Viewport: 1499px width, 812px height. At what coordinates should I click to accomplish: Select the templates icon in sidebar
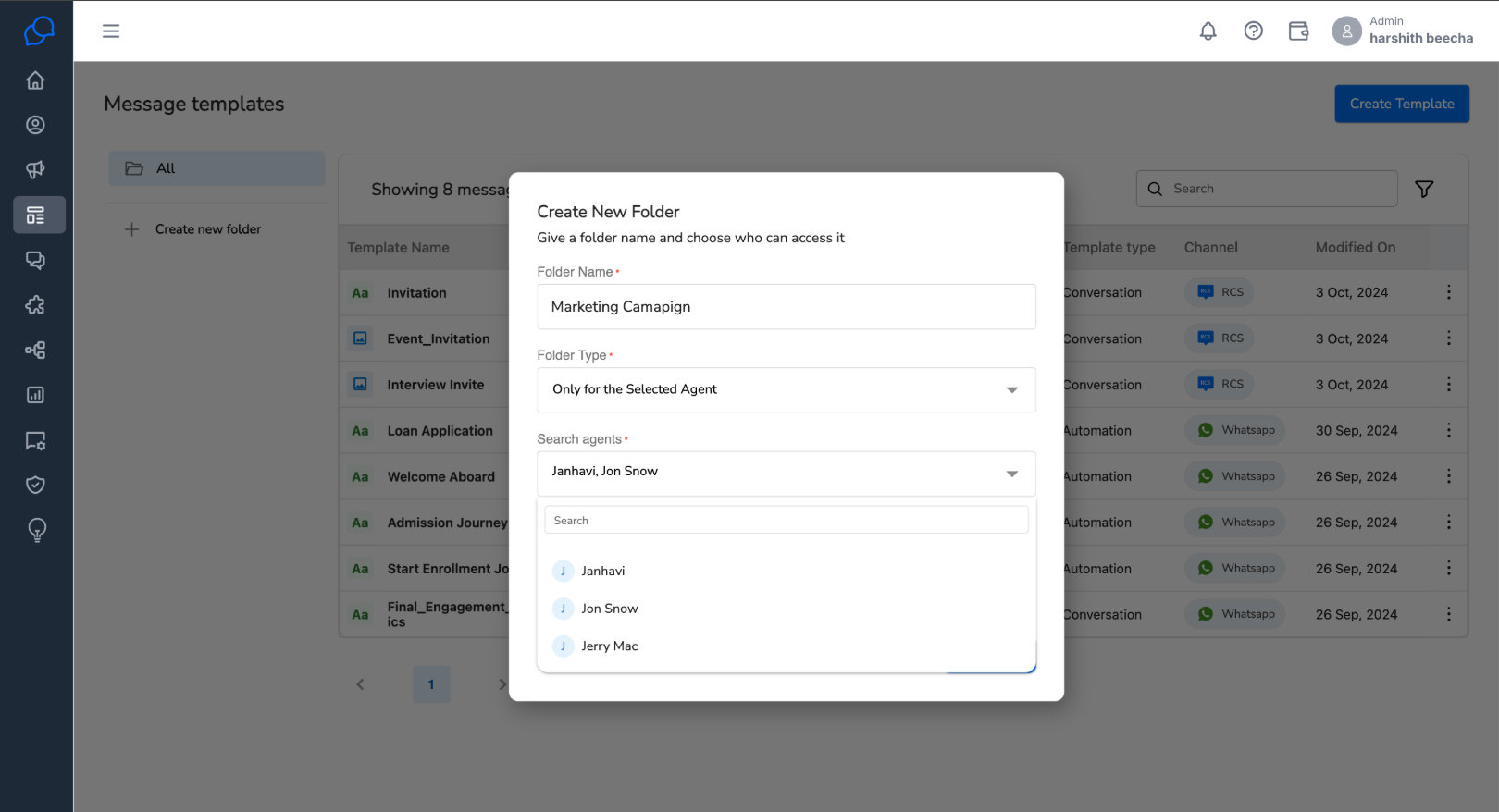tap(39, 215)
